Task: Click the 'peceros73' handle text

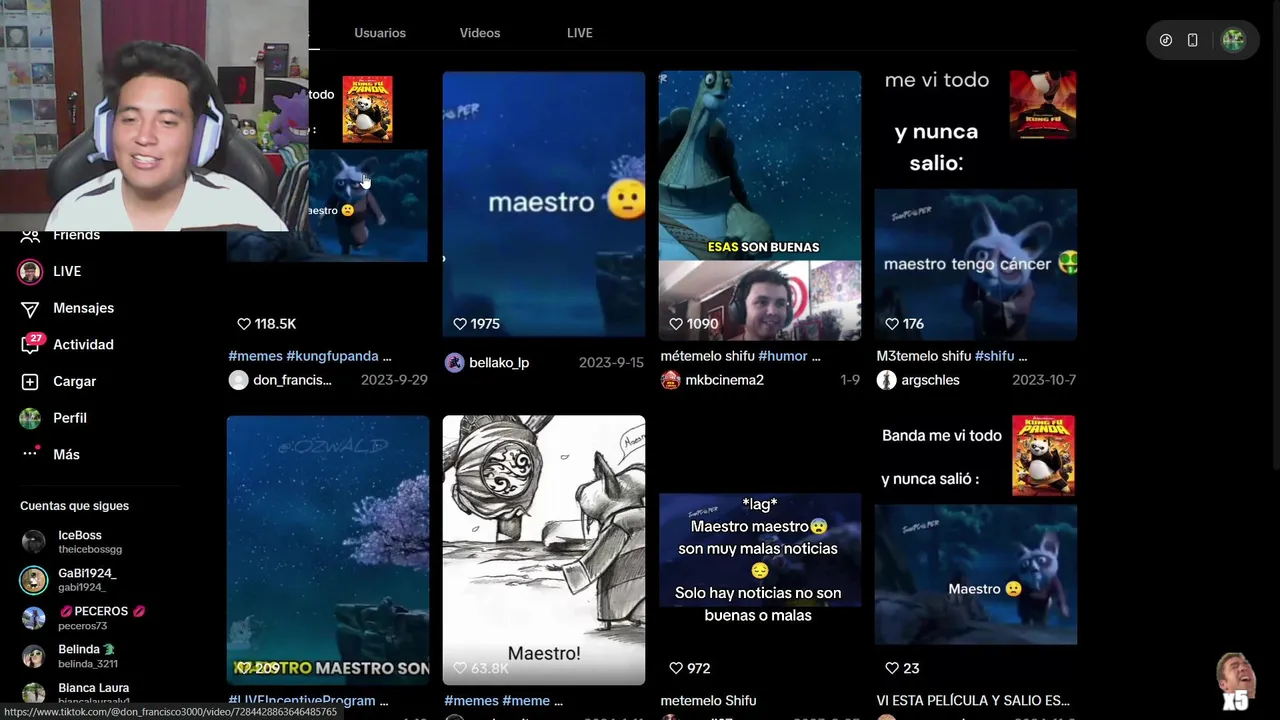Action: pyautogui.click(x=82, y=626)
